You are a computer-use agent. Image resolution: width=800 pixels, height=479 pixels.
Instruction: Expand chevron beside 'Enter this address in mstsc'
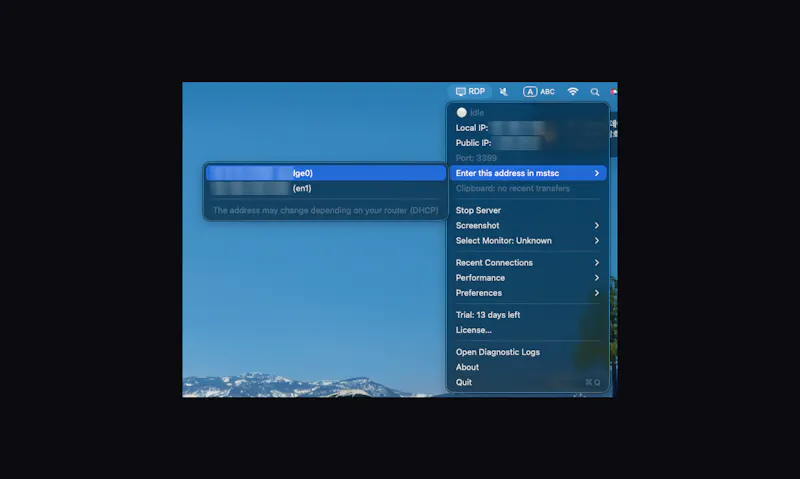pyautogui.click(x=596, y=173)
